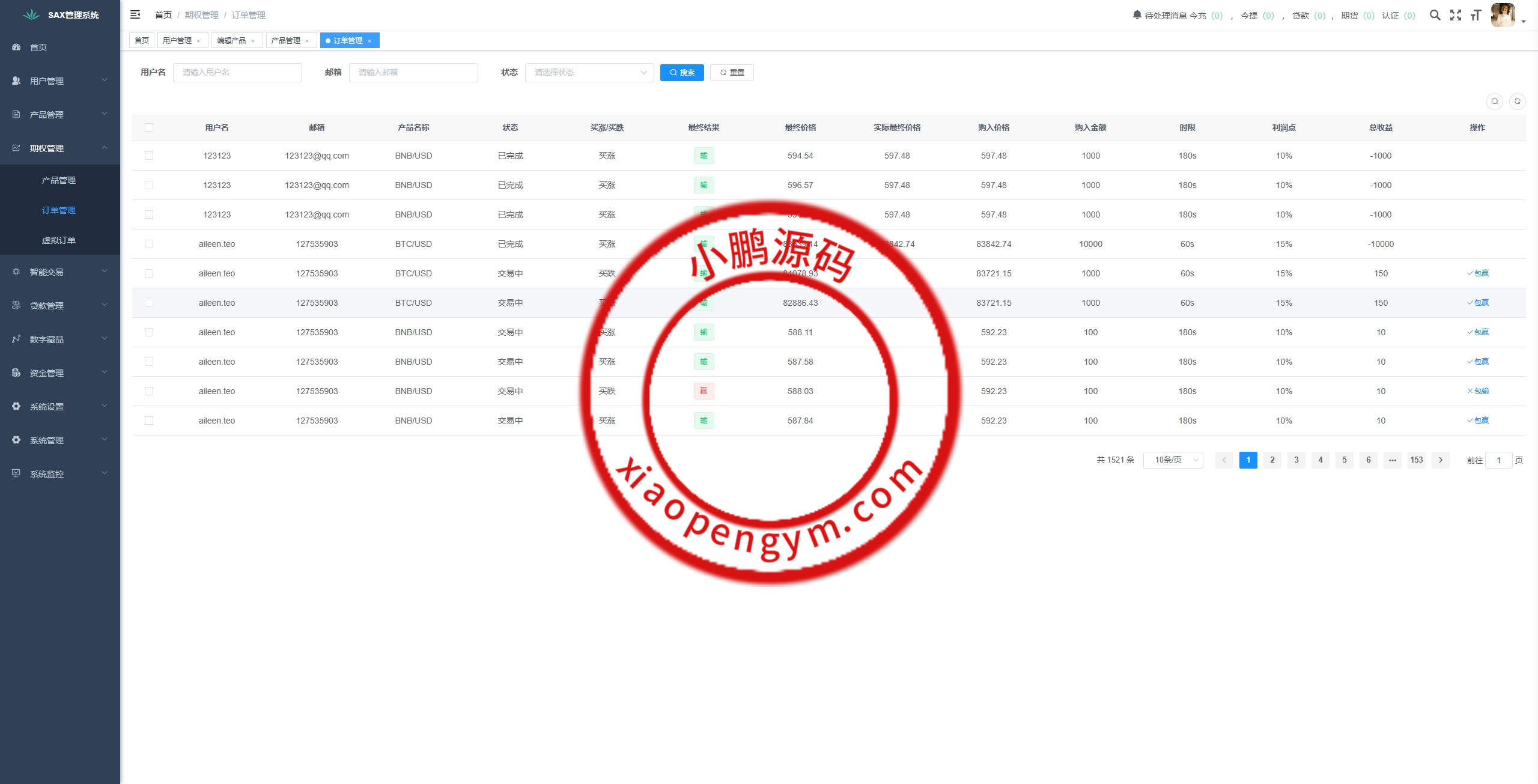
Task: Toggle fullscreen mode icon
Action: (1455, 15)
